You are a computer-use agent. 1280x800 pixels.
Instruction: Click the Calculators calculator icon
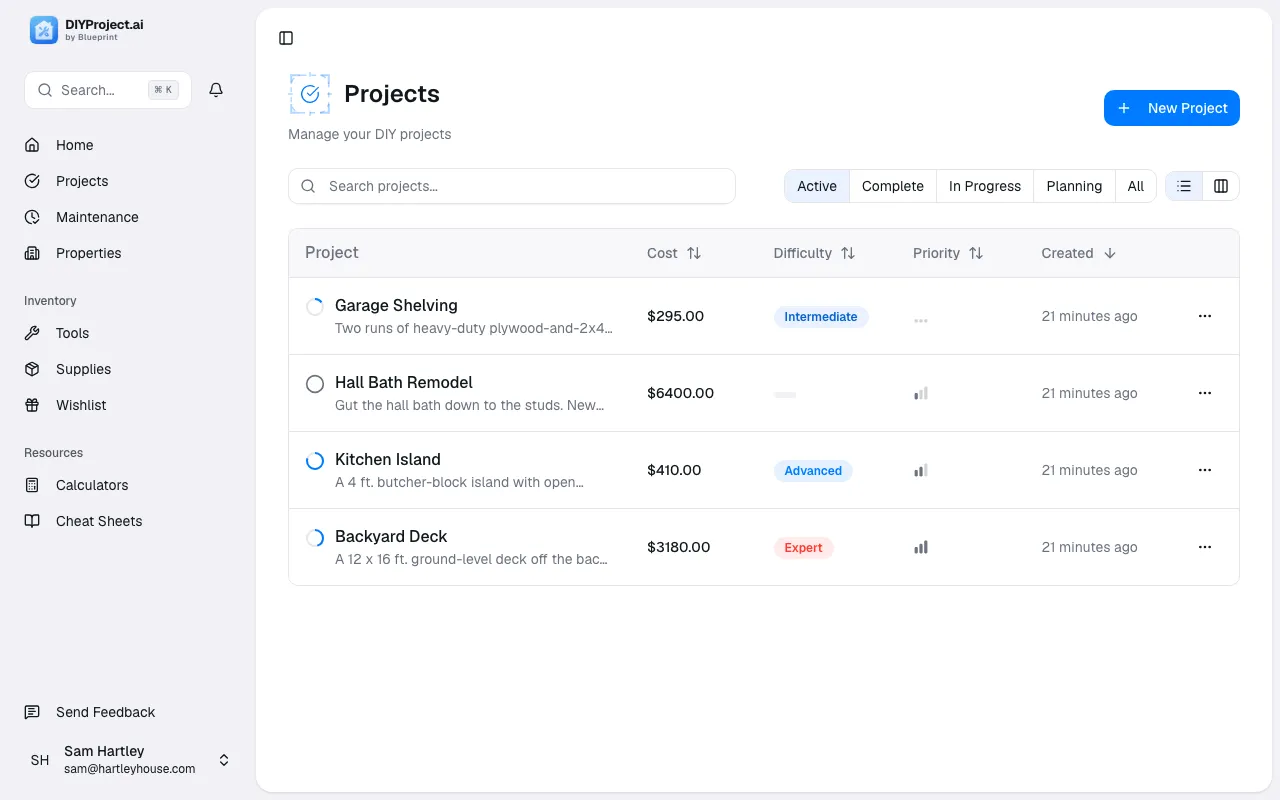tap(32, 485)
